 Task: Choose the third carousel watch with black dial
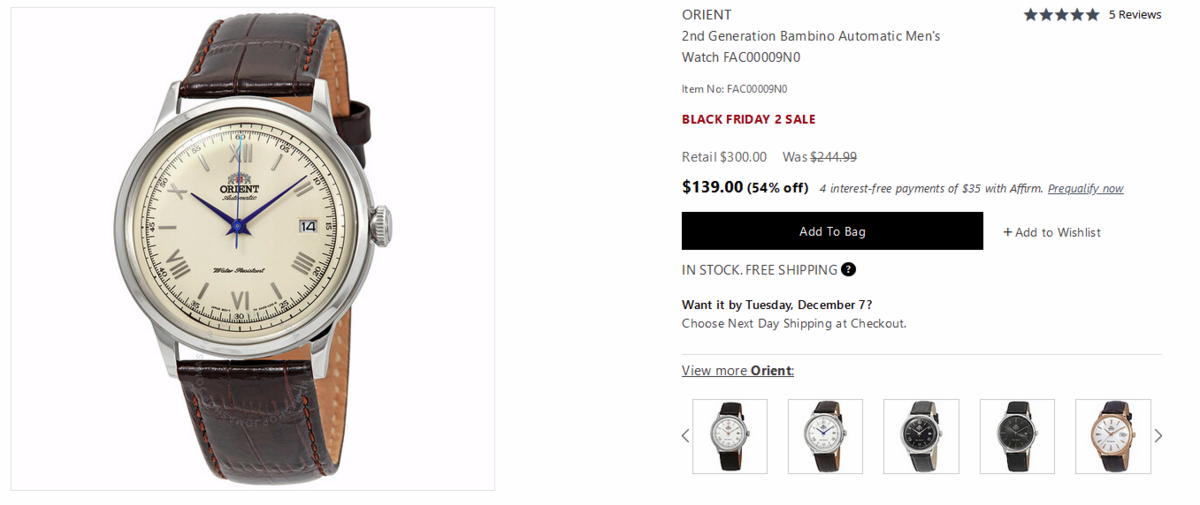coord(921,436)
